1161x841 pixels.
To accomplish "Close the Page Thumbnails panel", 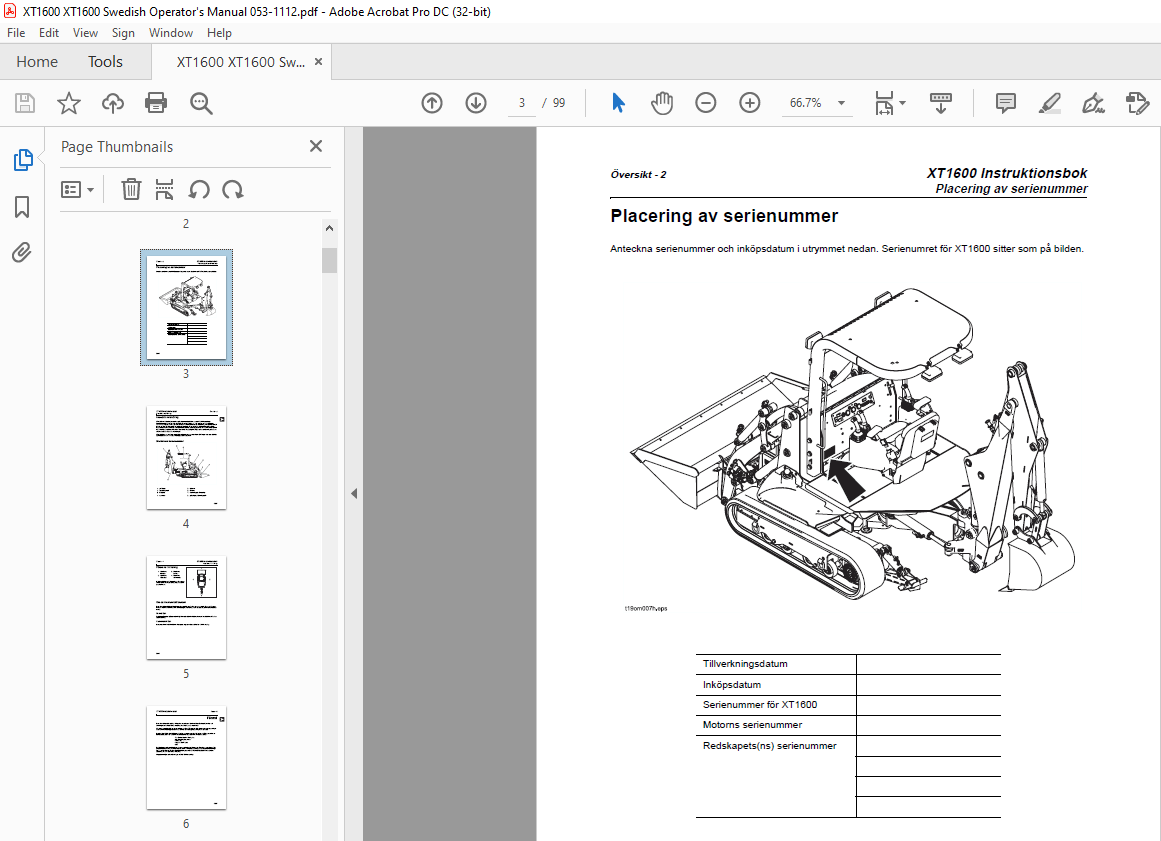I will click(316, 146).
